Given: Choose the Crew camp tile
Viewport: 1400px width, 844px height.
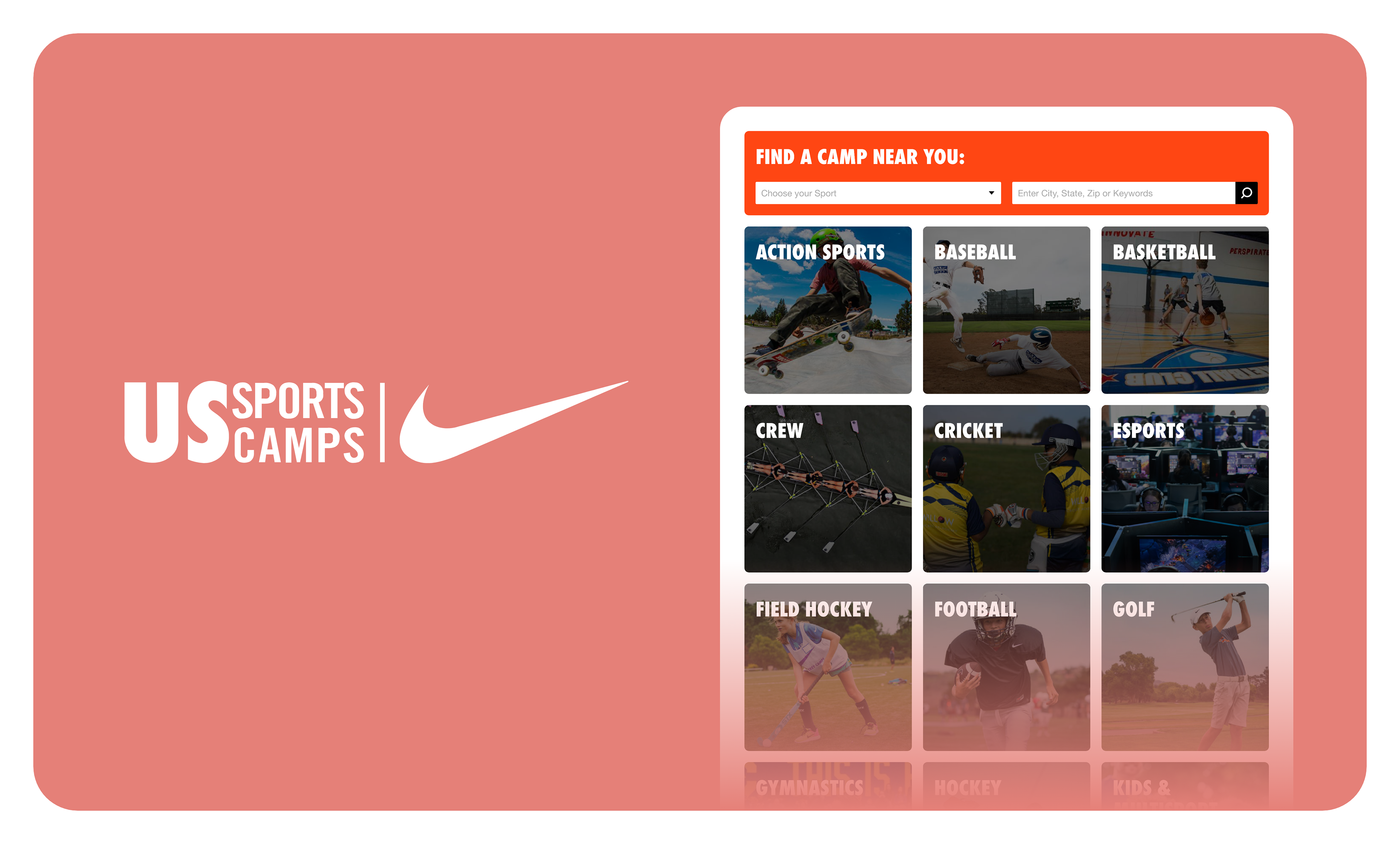Looking at the screenshot, I should (828, 488).
